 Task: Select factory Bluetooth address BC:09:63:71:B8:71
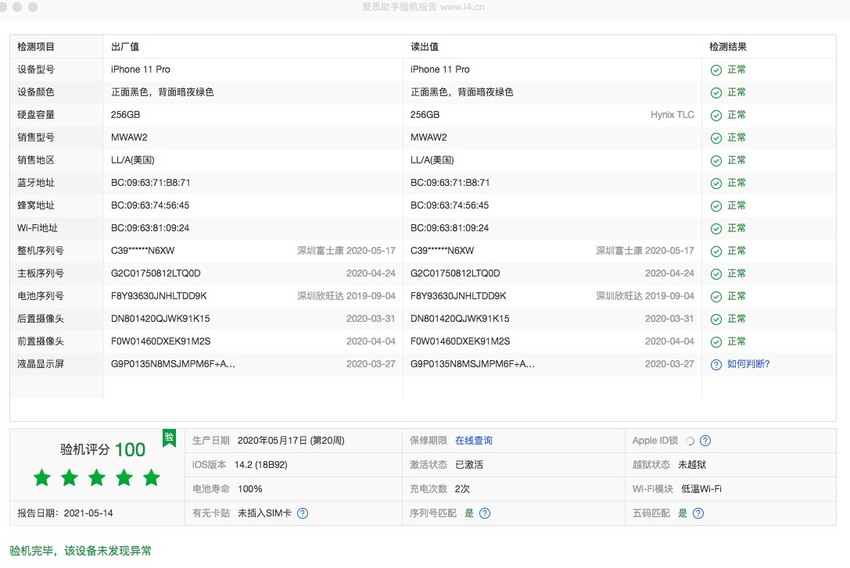(x=151, y=183)
